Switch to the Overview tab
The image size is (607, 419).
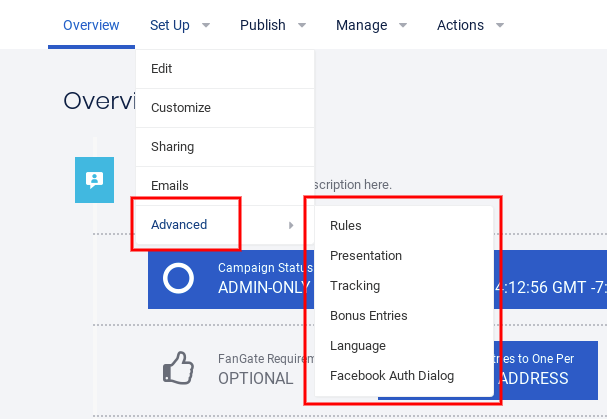click(91, 25)
